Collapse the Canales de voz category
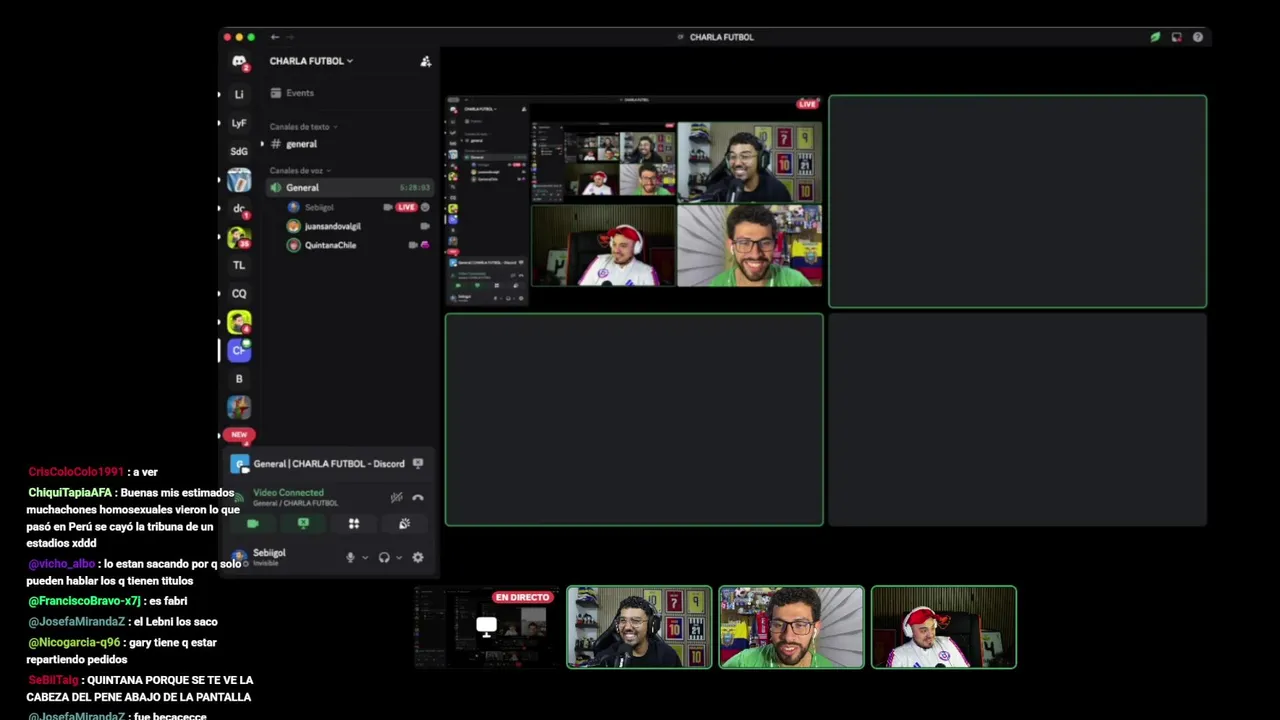This screenshot has width=1280, height=720. 299,171
